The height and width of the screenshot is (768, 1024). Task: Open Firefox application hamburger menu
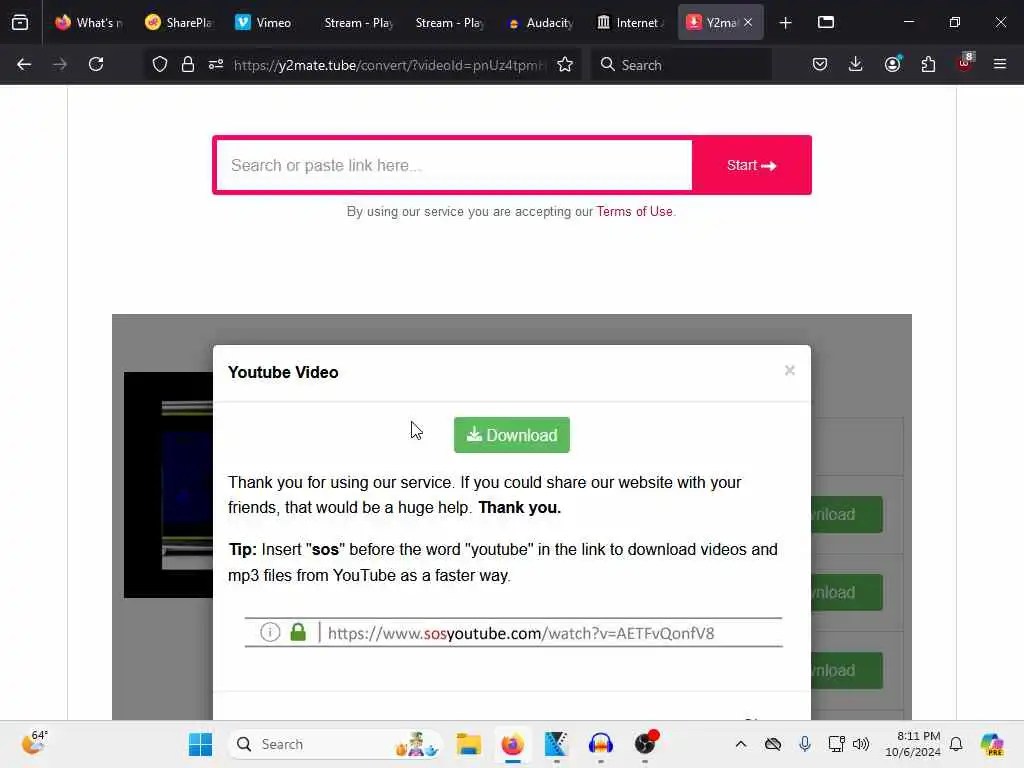coord(1000,64)
